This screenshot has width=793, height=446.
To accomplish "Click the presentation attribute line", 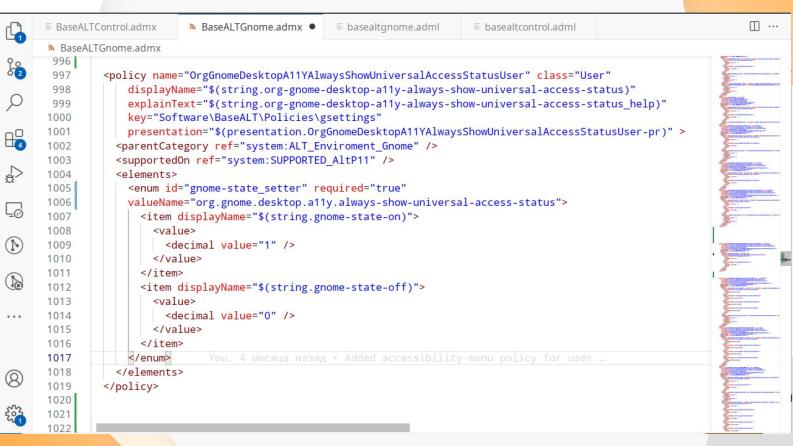I will [406, 132].
